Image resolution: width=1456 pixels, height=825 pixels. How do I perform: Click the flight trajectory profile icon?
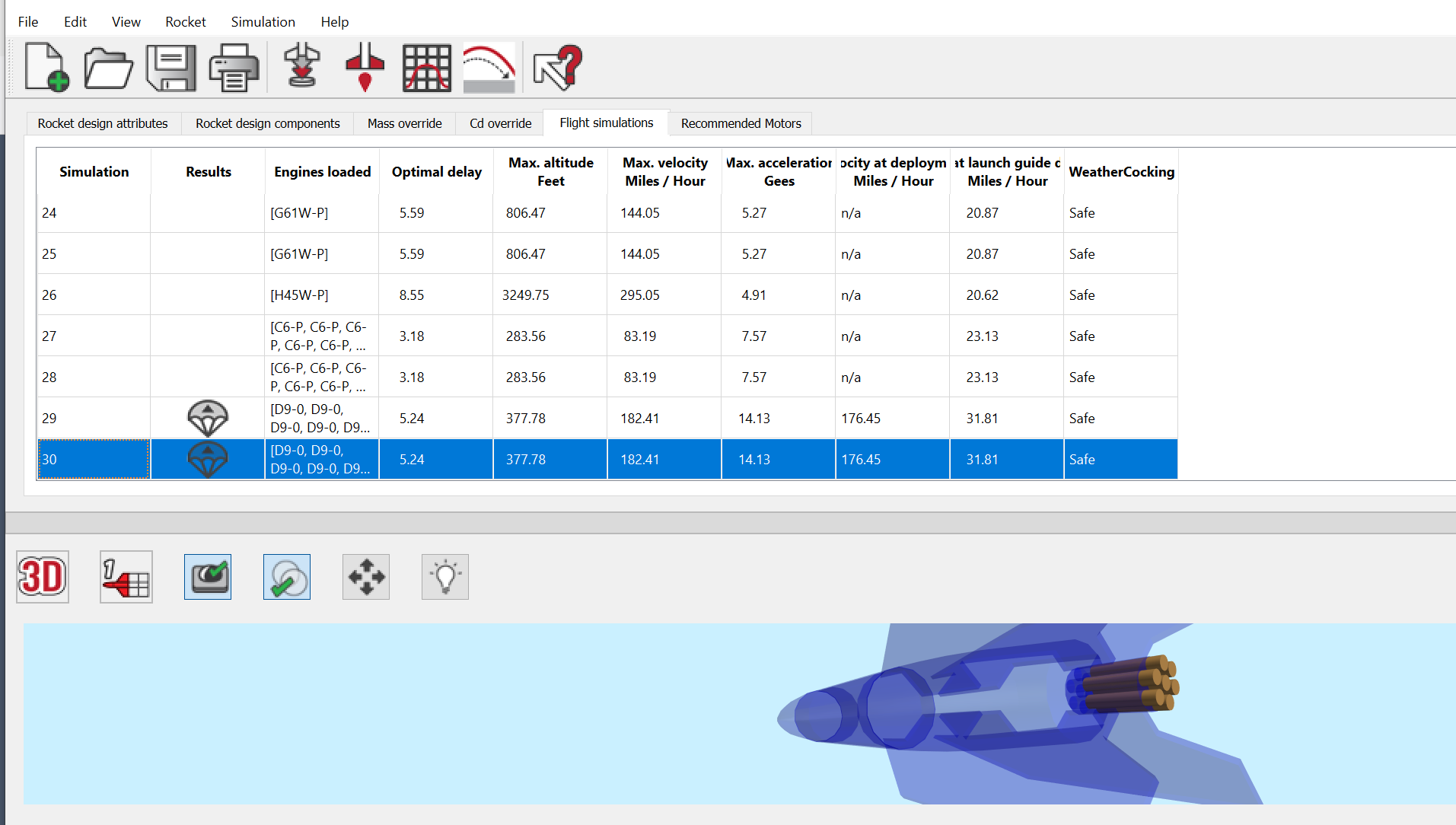[x=489, y=68]
